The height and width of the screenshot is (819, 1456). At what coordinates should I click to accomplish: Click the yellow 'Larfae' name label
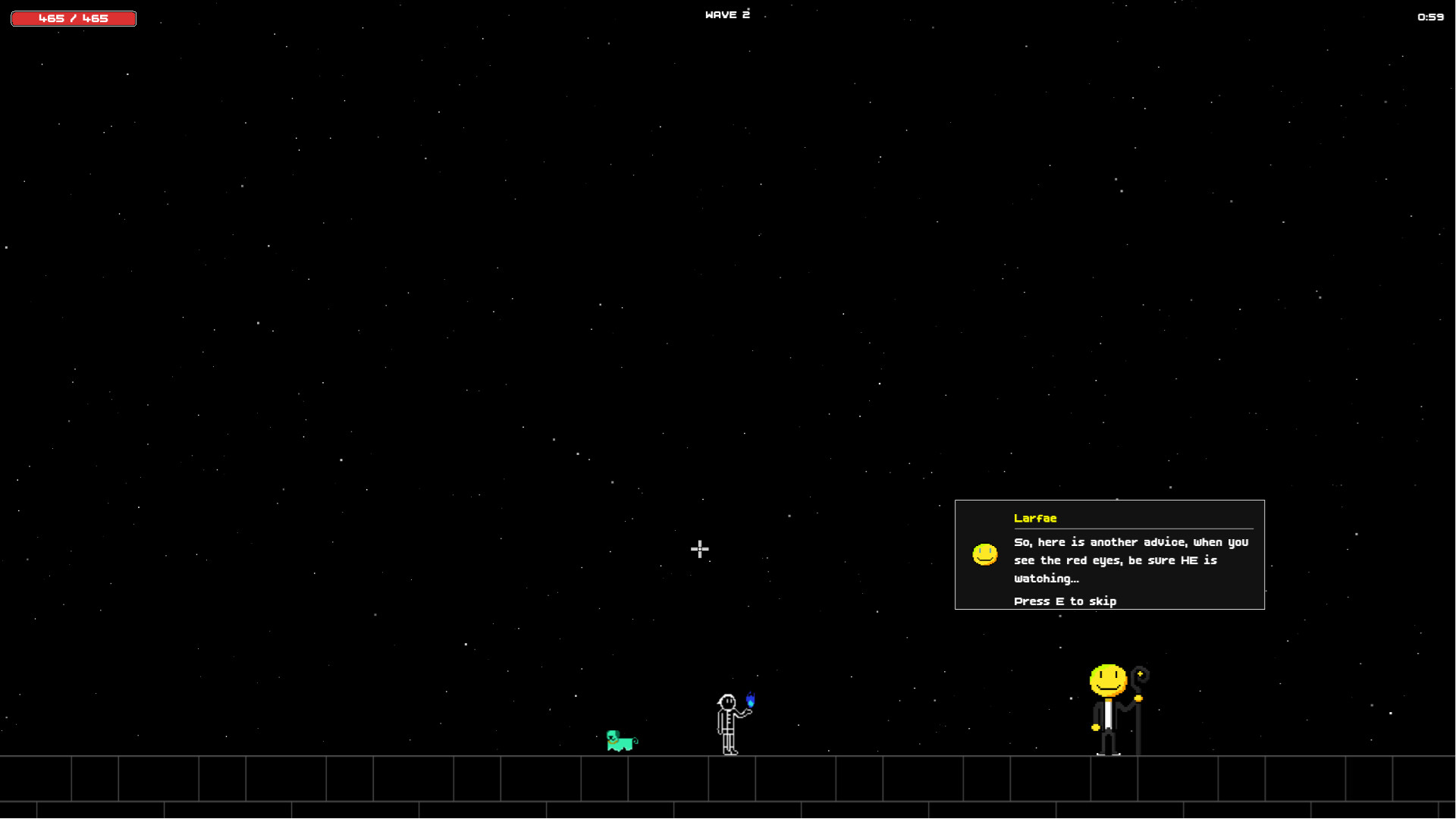(1035, 518)
